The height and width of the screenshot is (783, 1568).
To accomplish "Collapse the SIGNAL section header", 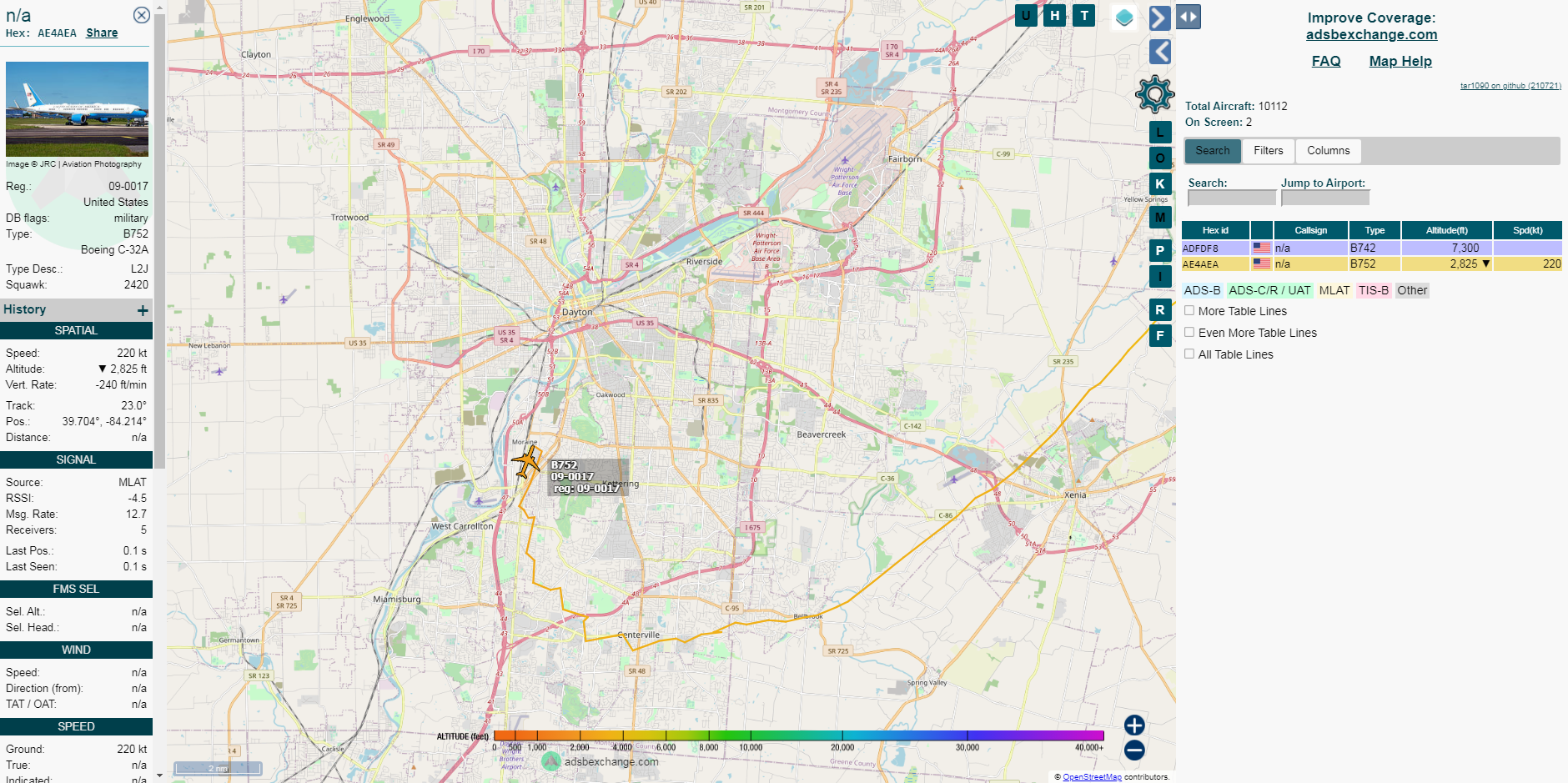I will click(x=76, y=460).
